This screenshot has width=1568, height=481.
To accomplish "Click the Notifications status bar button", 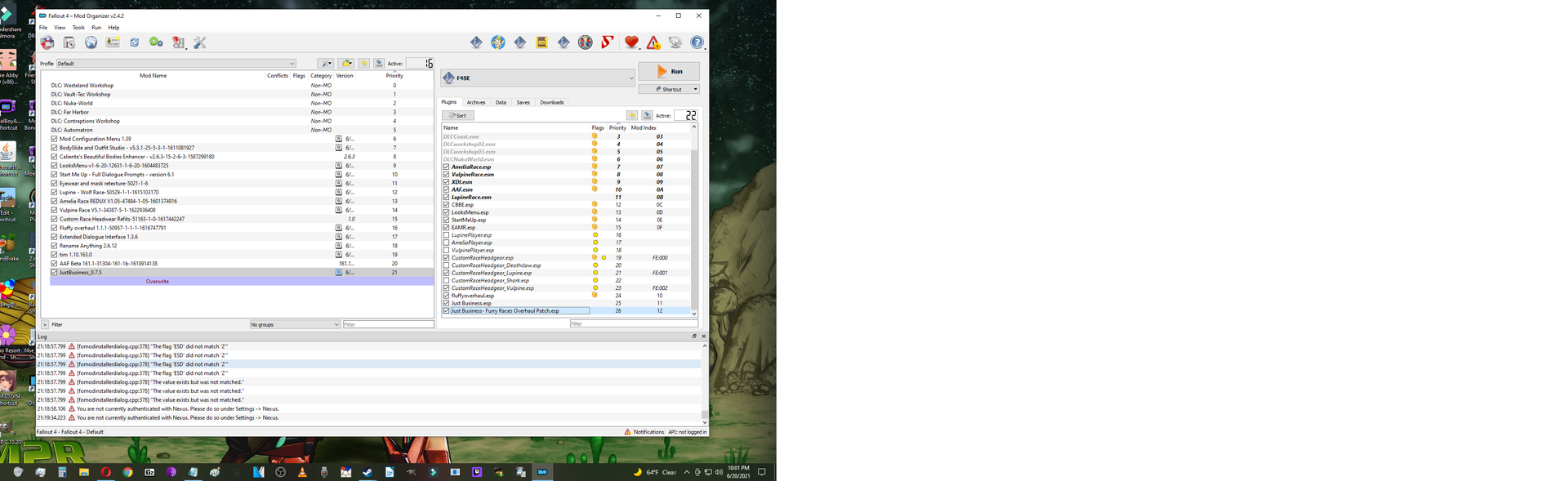I will click(x=644, y=431).
